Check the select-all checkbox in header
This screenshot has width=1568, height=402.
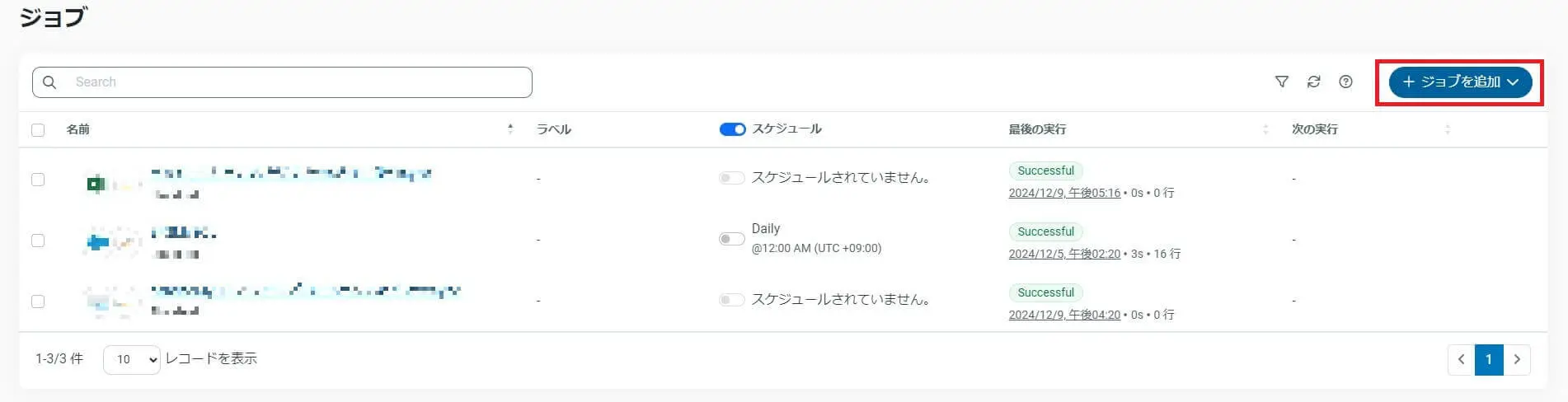pyautogui.click(x=38, y=129)
